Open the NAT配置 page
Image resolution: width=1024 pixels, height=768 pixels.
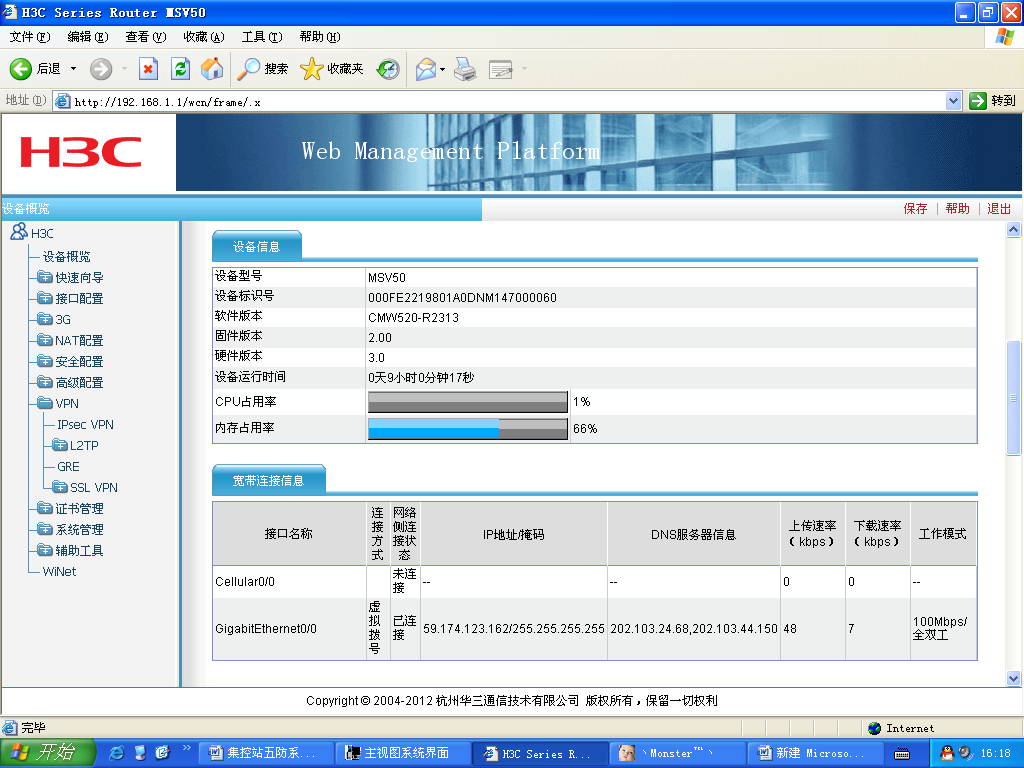click(80, 340)
